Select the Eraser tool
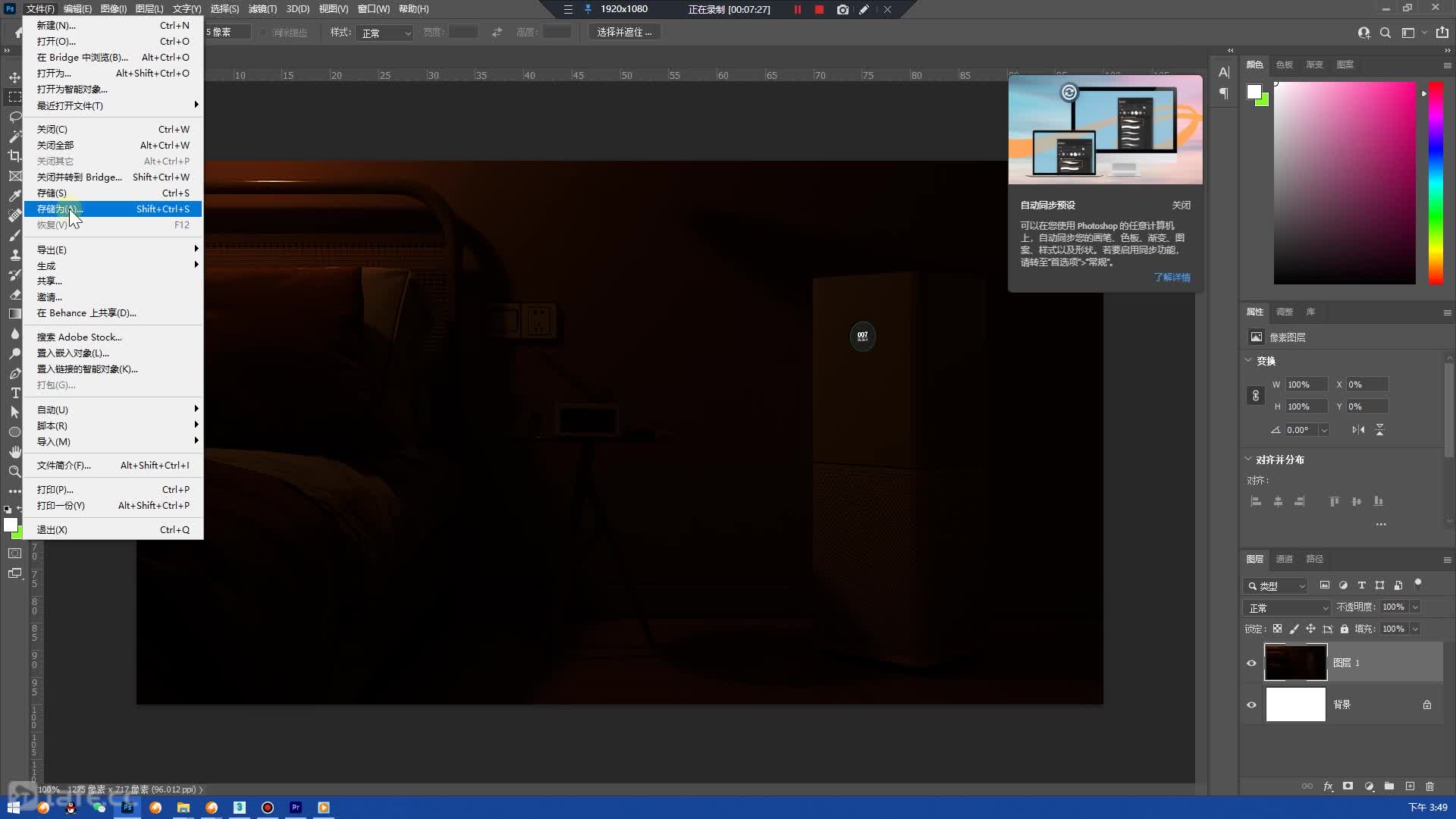This screenshot has height=819, width=1456. pos(14,294)
